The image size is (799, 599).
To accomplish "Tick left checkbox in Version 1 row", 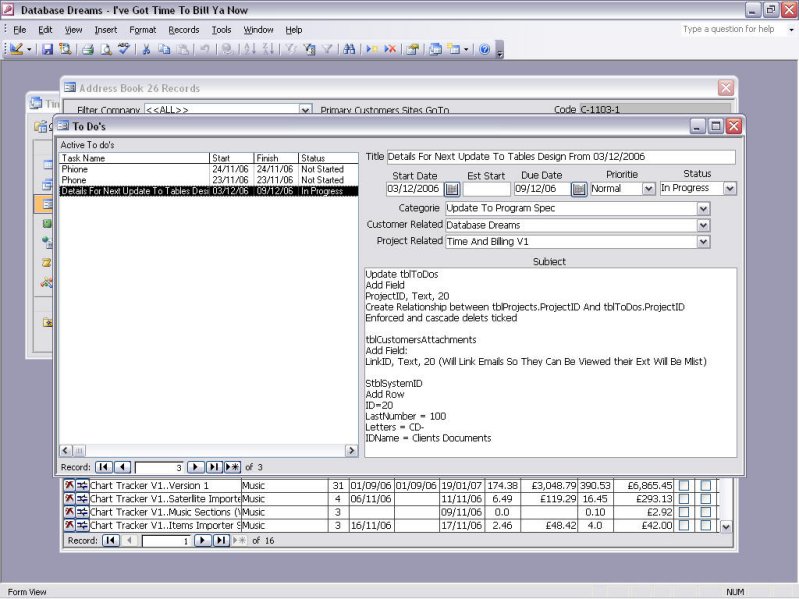I will coord(684,486).
